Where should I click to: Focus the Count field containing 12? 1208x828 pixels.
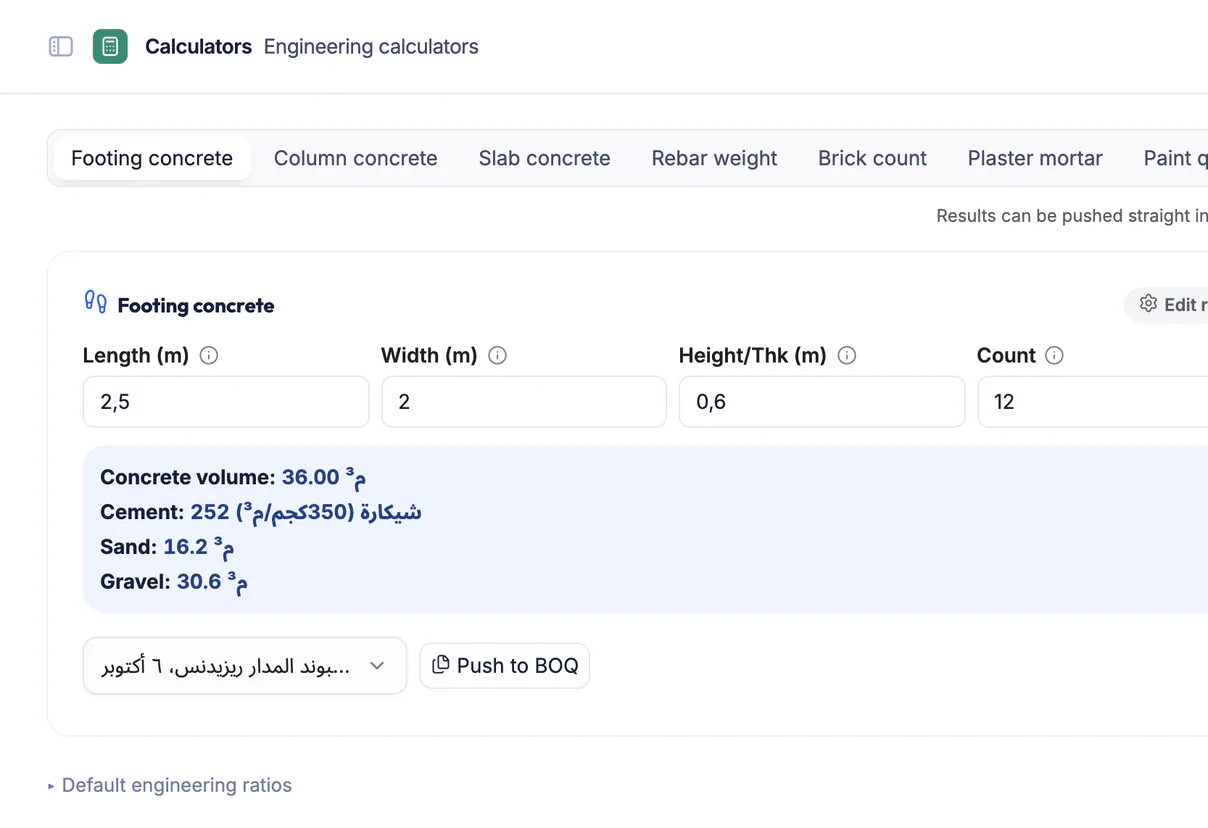point(1093,402)
